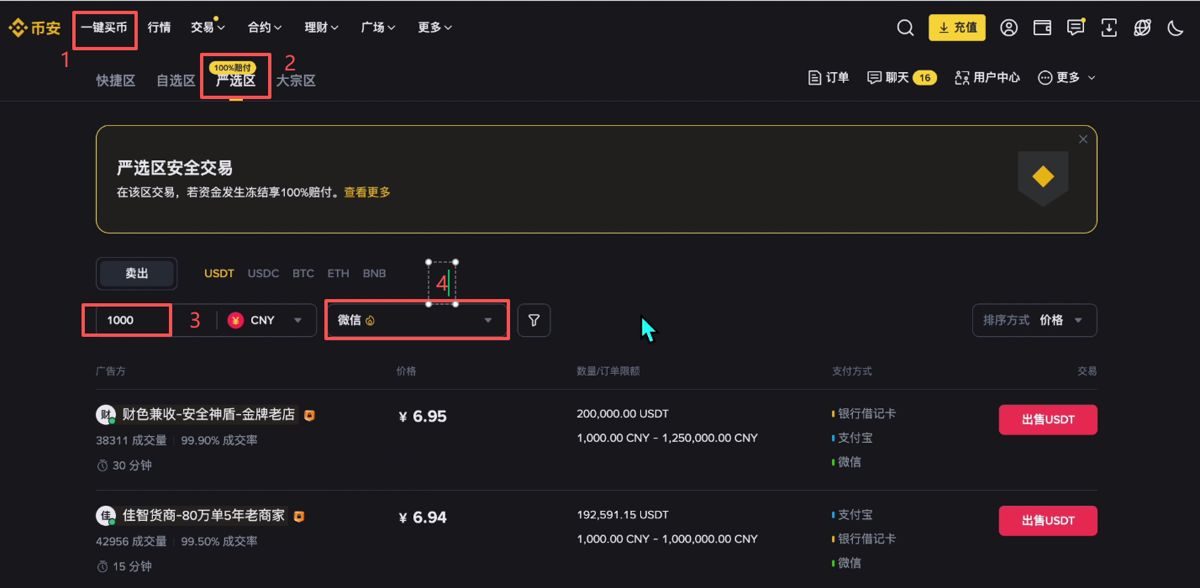
Task: Open the desktop app download icon
Action: pos(1108,28)
